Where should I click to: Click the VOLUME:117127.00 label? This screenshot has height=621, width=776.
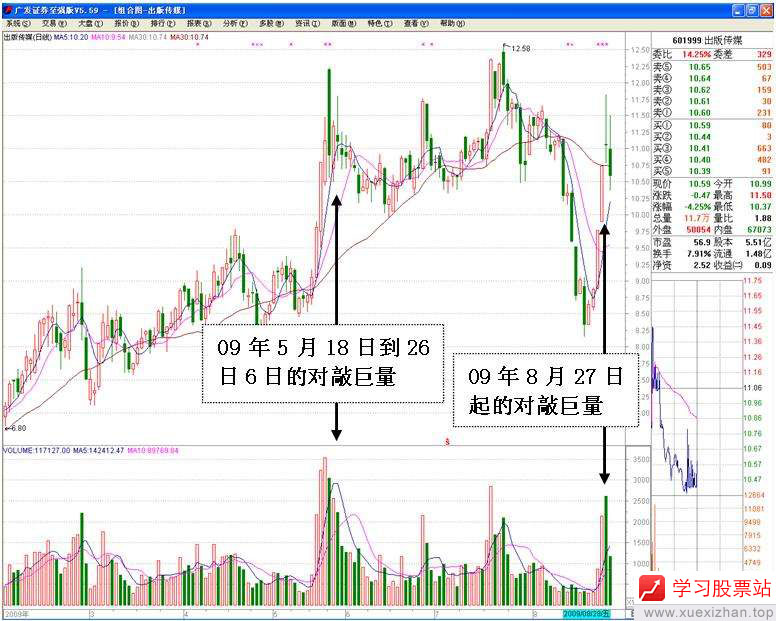[37, 451]
